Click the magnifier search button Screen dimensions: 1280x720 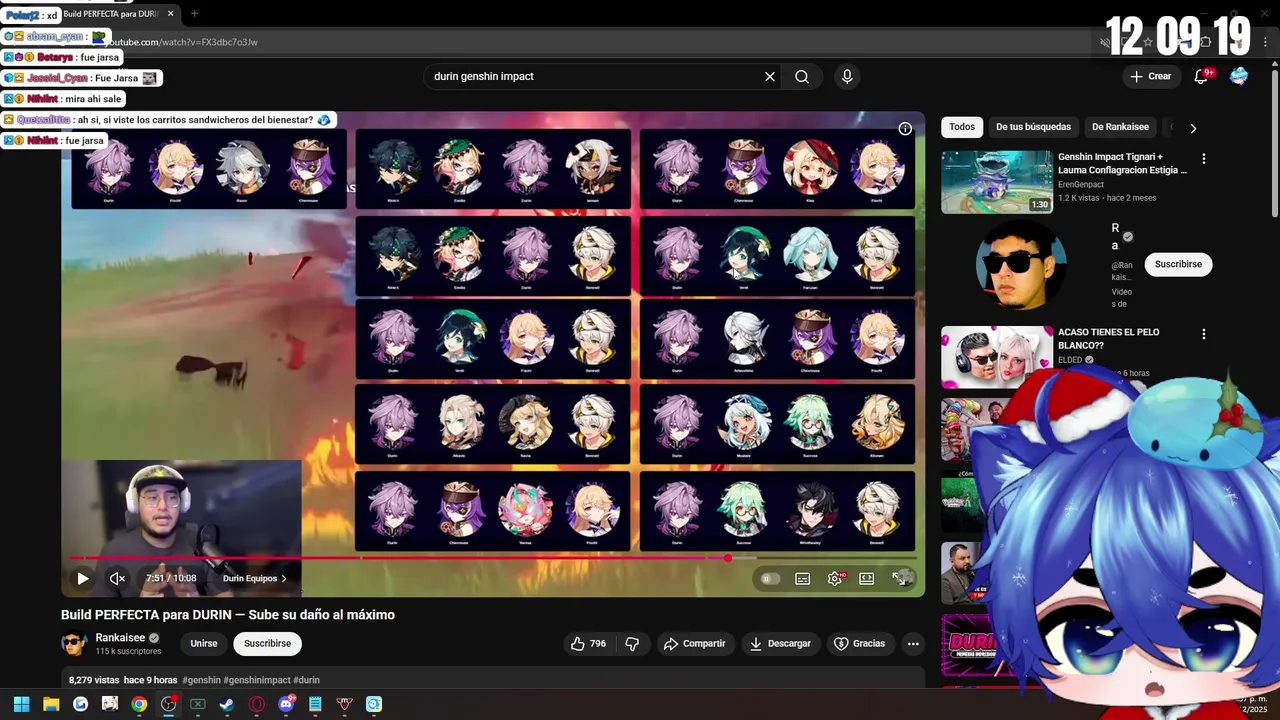tap(802, 76)
